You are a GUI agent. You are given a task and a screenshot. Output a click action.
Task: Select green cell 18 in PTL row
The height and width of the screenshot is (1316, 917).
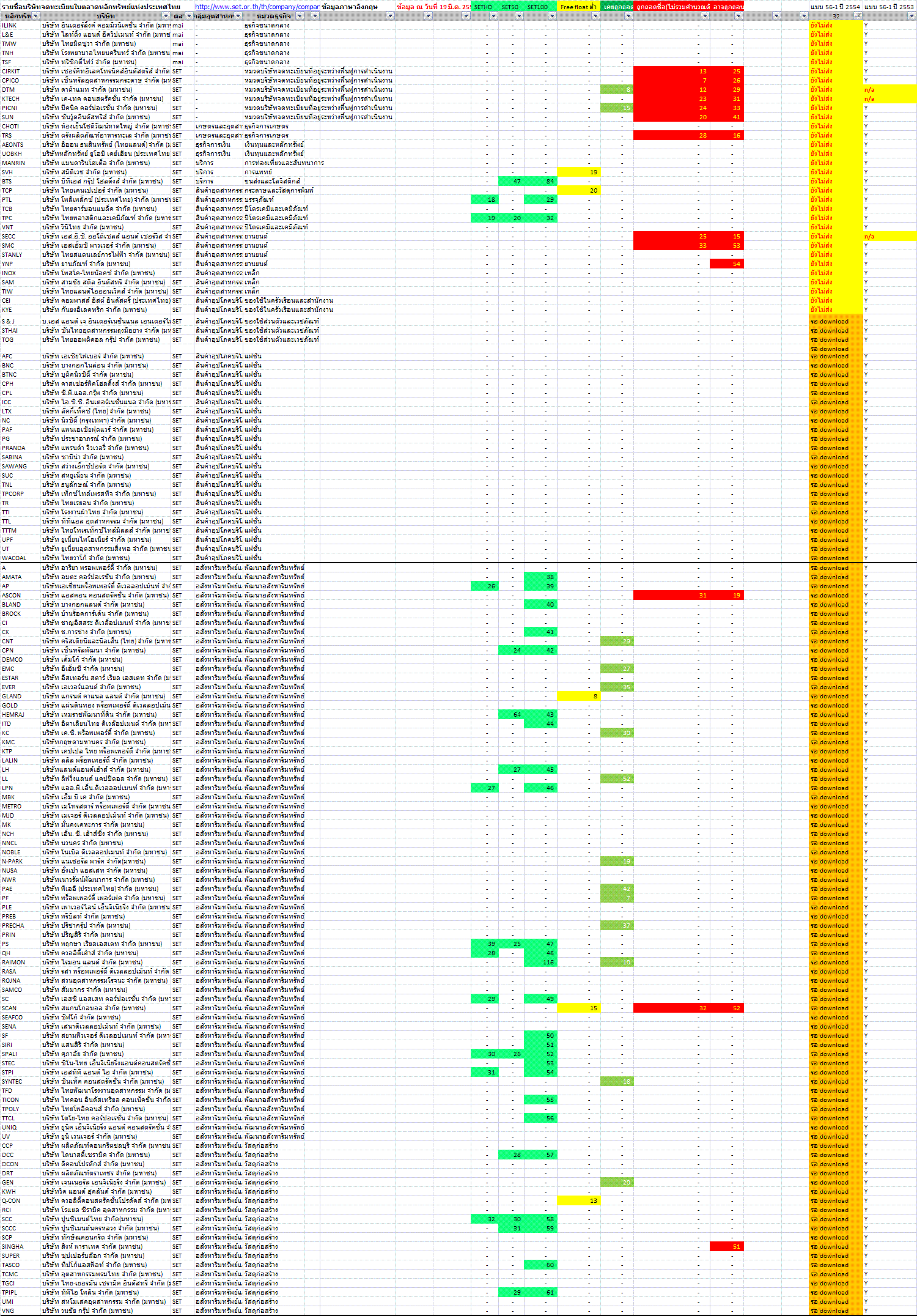(x=484, y=200)
